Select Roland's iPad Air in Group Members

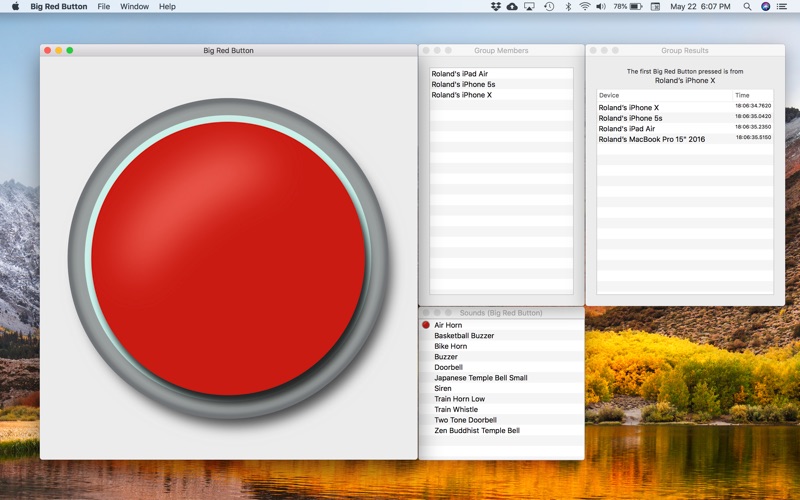point(501,73)
